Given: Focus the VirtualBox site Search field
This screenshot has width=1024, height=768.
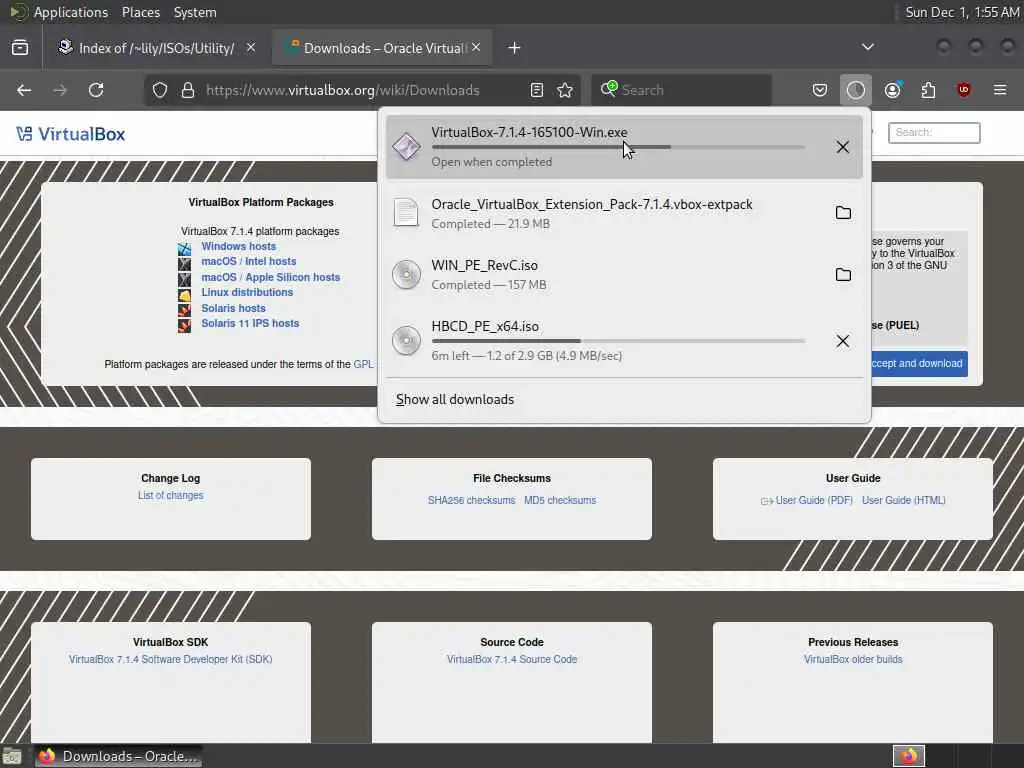Looking at the screenshot, I should [x=934, y=133].
